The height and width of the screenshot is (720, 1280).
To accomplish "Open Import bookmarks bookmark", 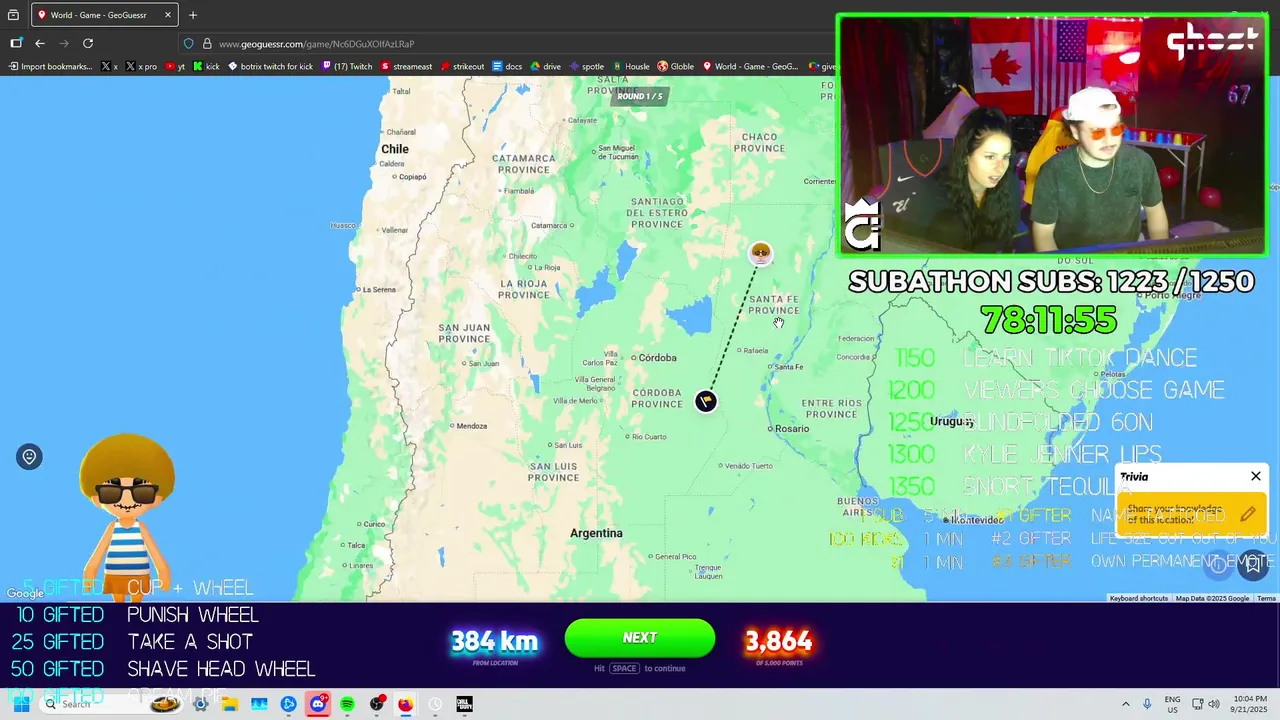I will click(50, 67).
